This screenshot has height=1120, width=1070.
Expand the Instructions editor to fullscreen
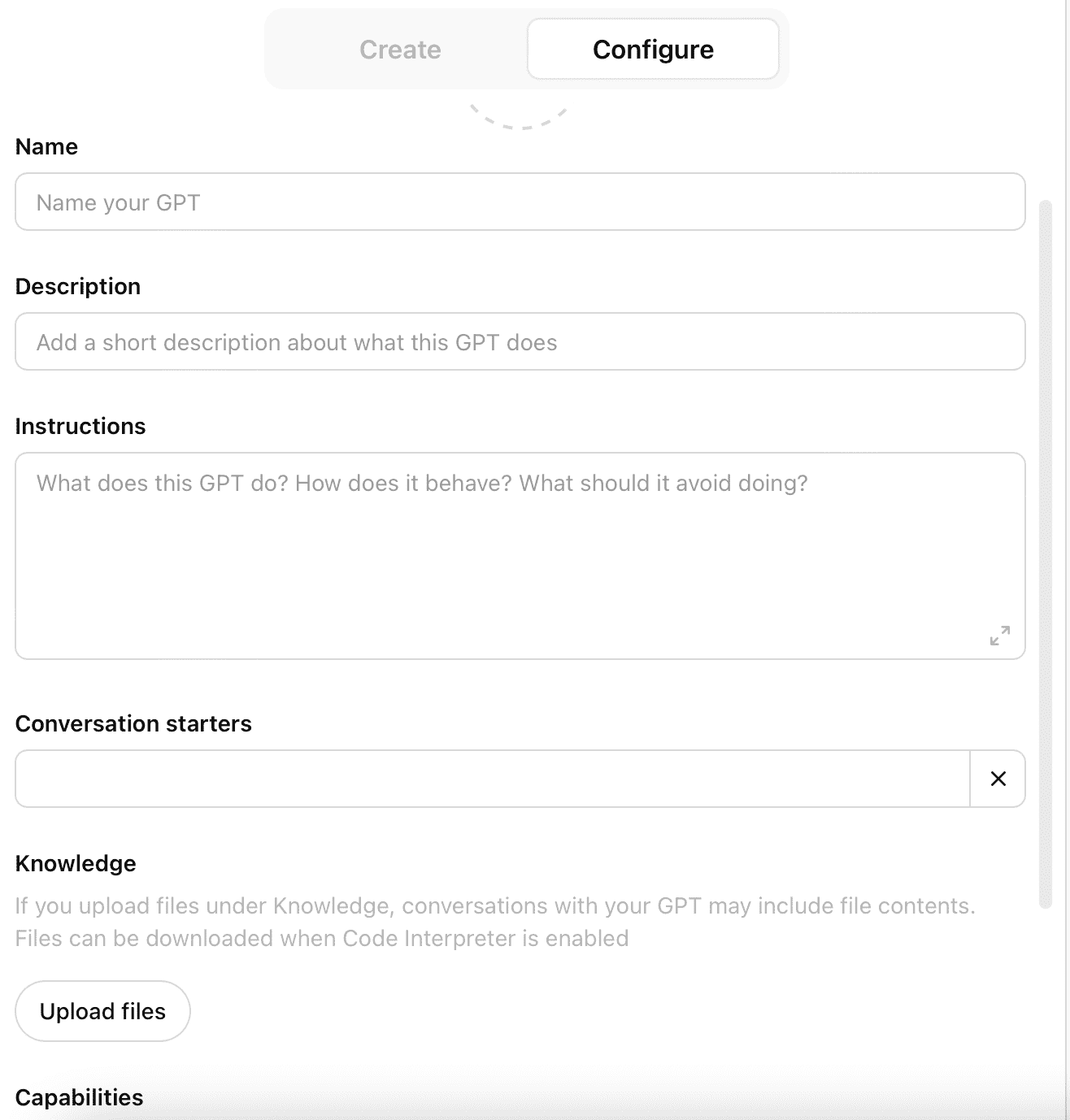(x=999, y=636)
